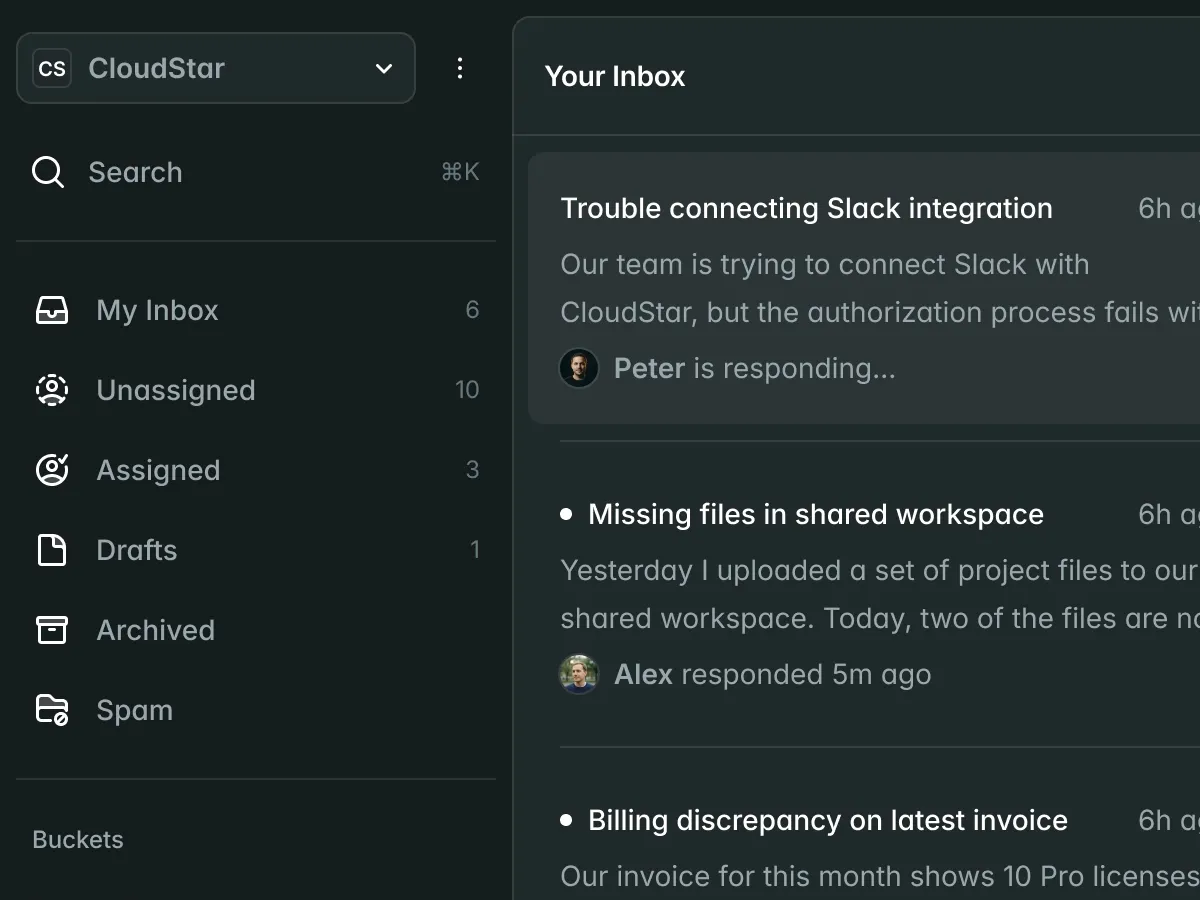
Task: Click the My Inbox tray icon
Action: click(x=52, y=310)
